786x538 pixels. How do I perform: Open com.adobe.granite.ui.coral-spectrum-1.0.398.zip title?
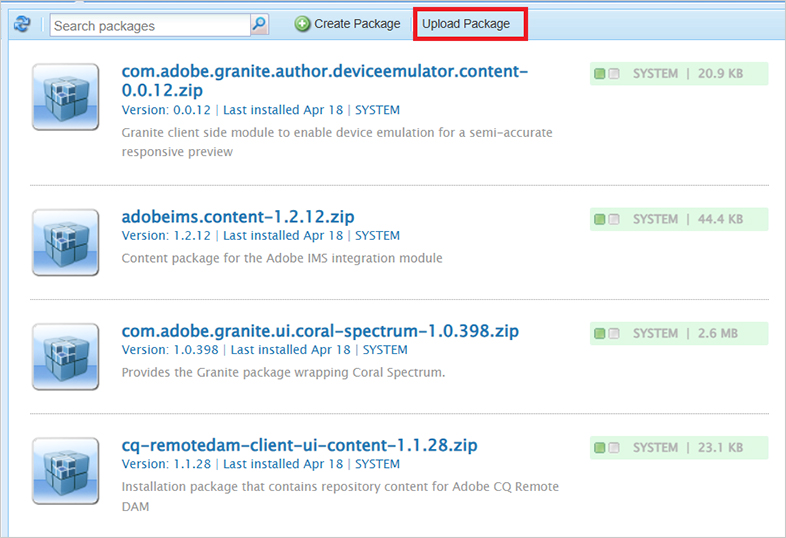[x=320, y=331]
